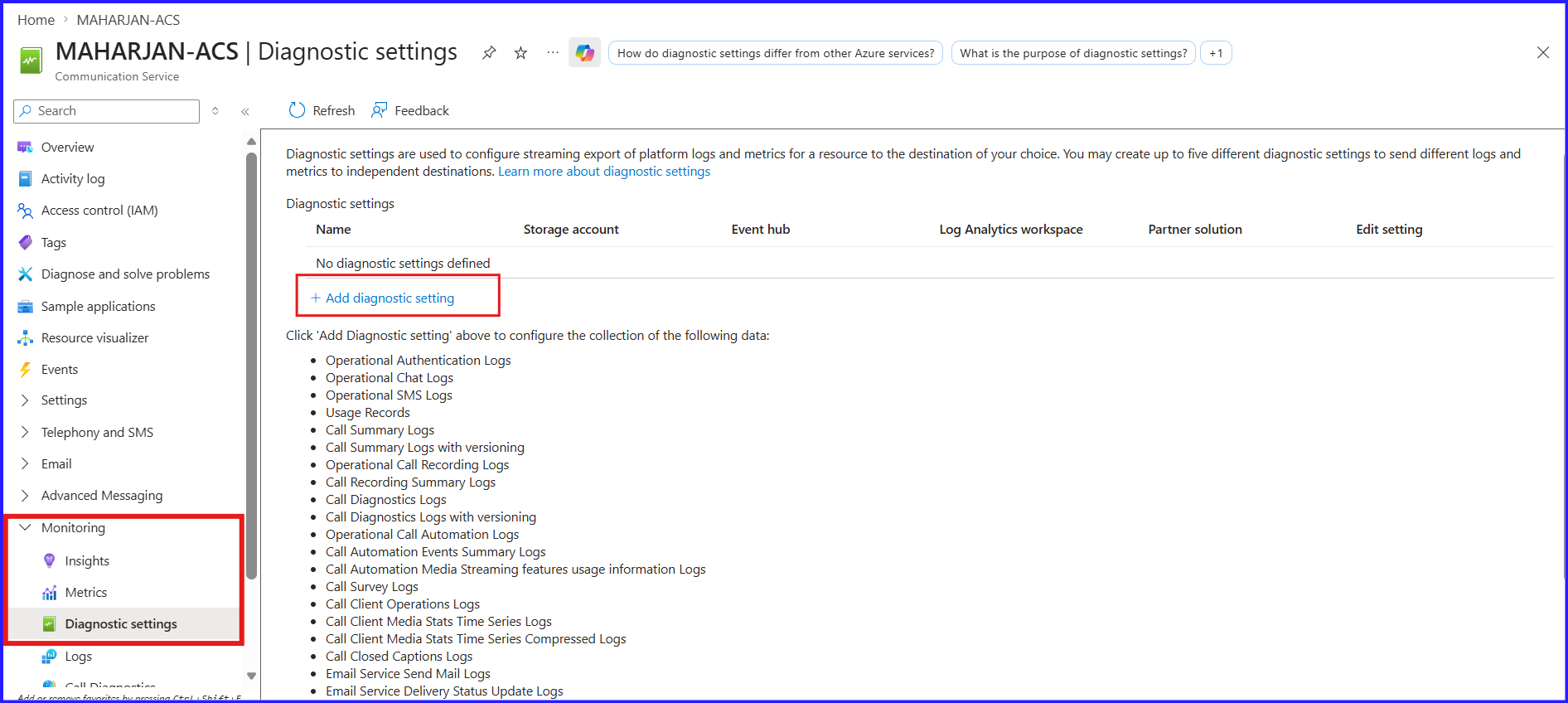Open the more options ellipsis menu

553,52
